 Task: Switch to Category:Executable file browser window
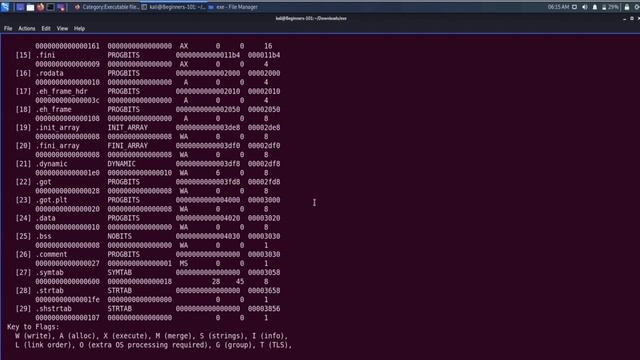[107, 7]
